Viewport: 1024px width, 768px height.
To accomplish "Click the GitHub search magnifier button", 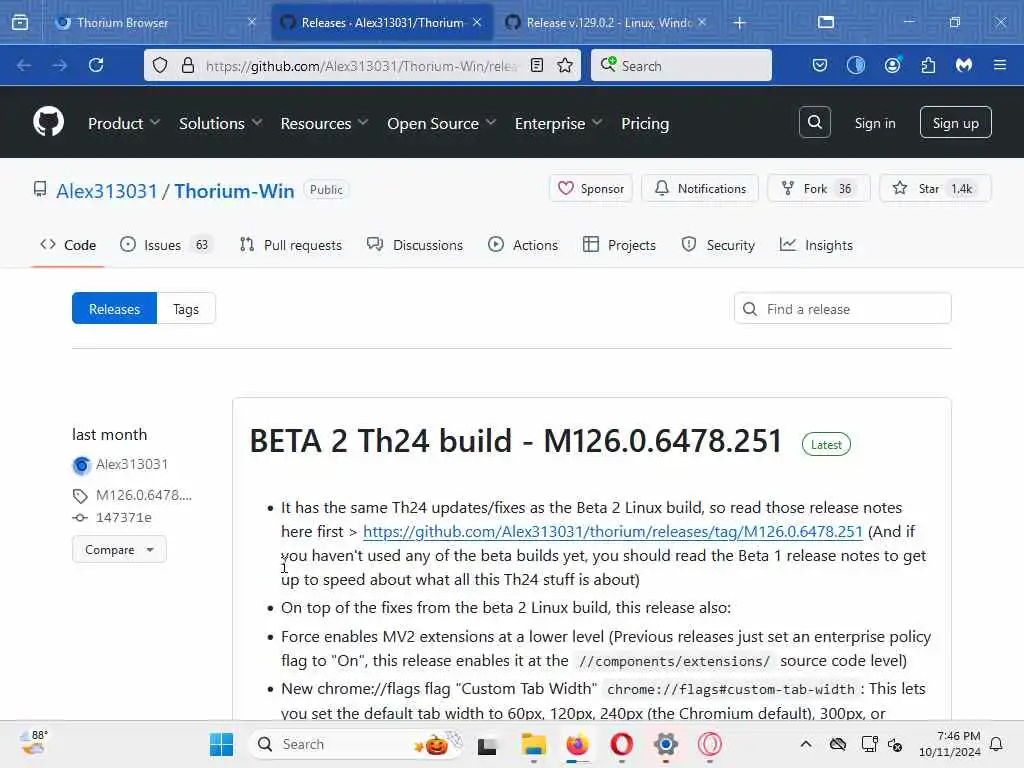I will (814, 122).
